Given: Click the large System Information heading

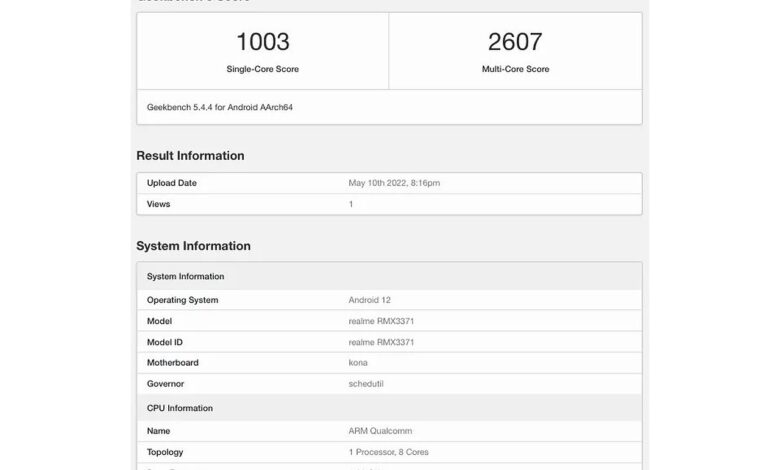Looking at the screenshot, I should click(194, 246).
